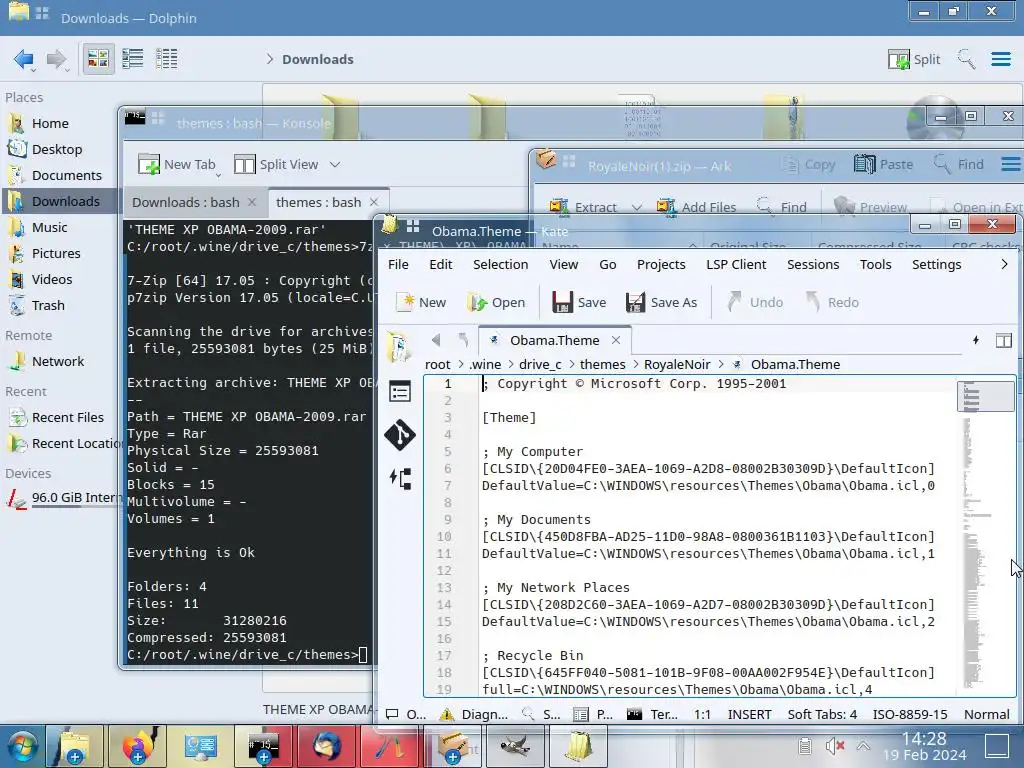Expand the Extract dropdown arrow in Ark
Viewport: 1024px width, 768px height.
[x=636, y=207]
